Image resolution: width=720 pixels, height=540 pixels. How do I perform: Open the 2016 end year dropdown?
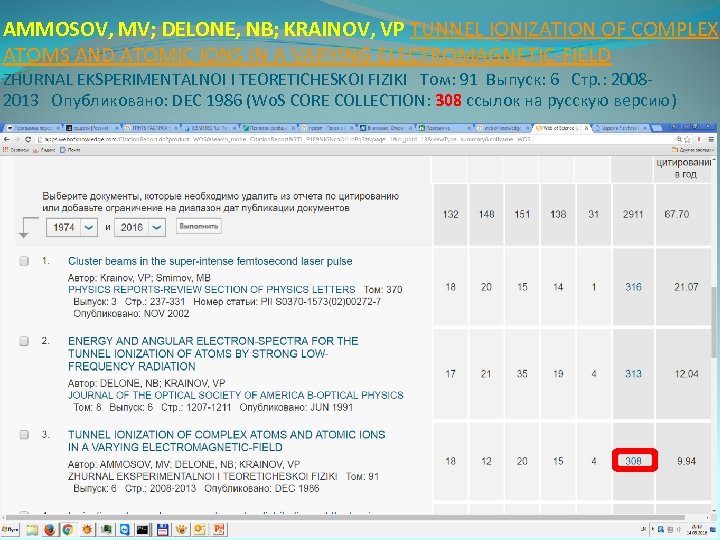tap(140, 227)
